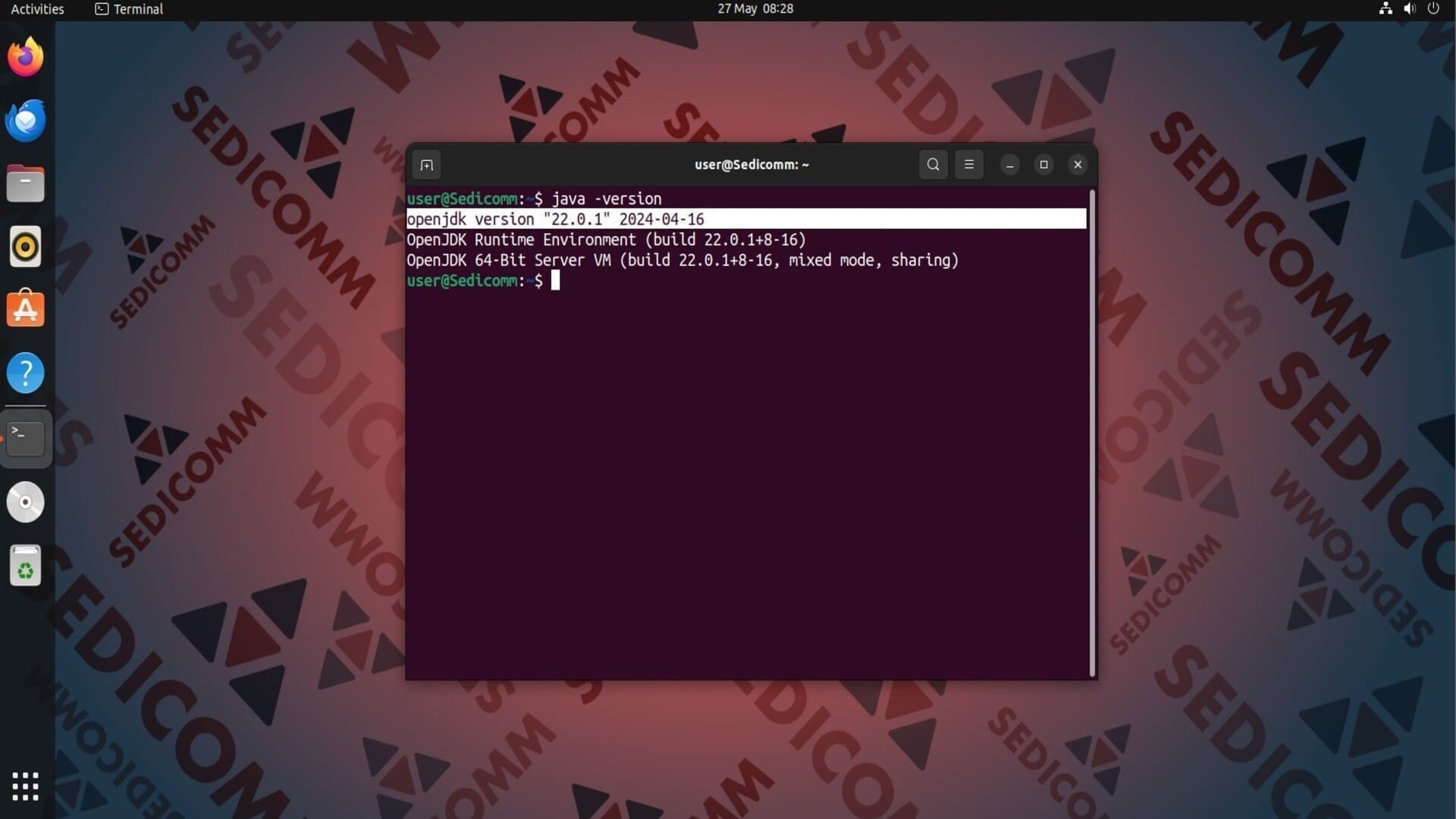1456x819 pixels.
Task: Open the Files manager
Action: click(x=26, y=184)
